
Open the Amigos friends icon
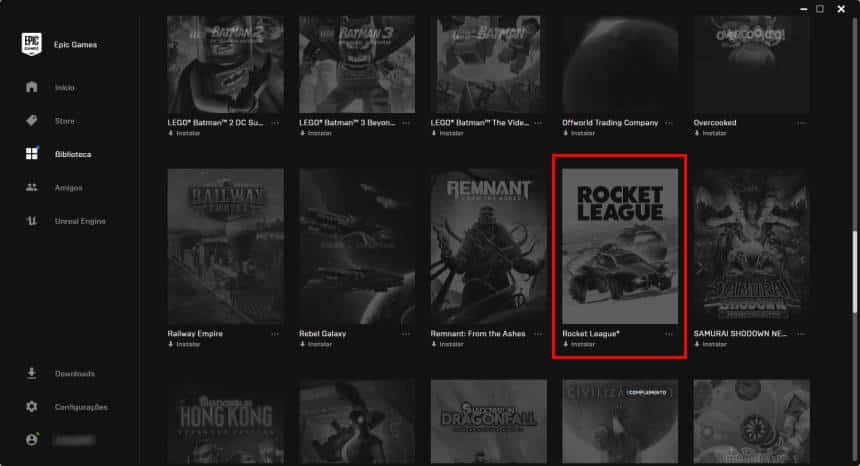pos(32,187)
